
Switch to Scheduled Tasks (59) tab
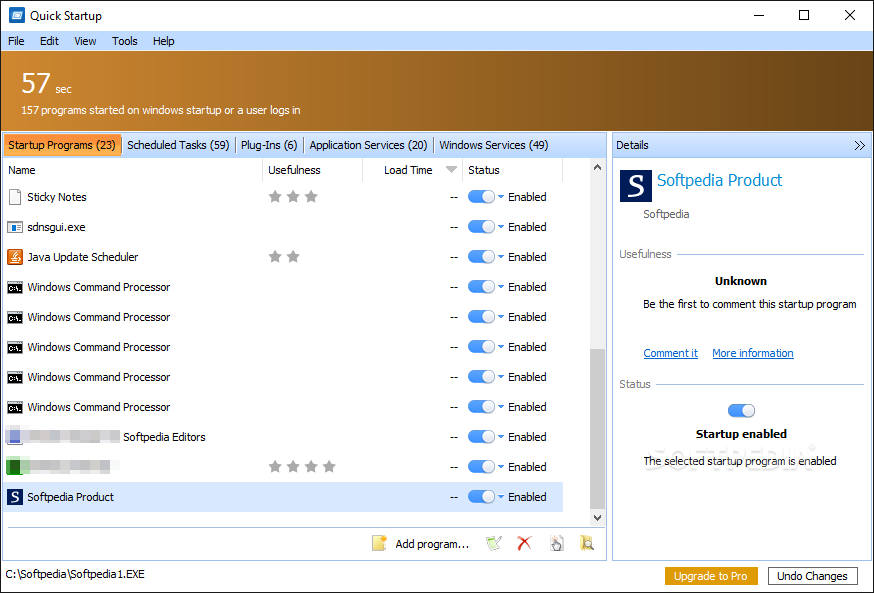click(178, 145)
